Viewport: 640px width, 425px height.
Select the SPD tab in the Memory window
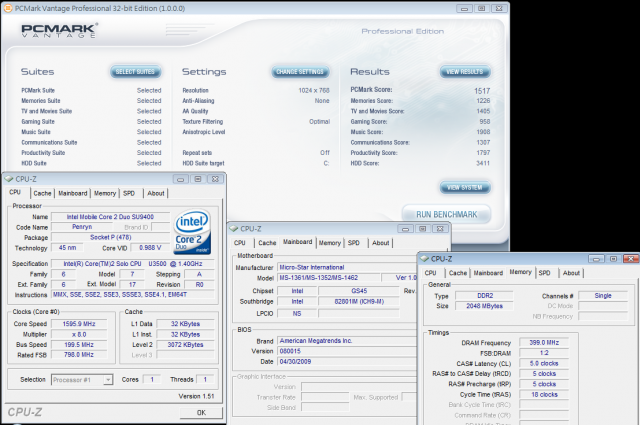(544, 273)
